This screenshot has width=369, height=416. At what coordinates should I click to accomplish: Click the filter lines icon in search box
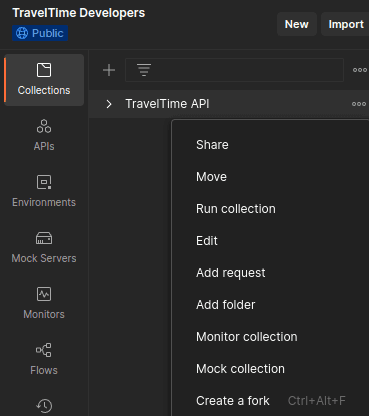144,70
